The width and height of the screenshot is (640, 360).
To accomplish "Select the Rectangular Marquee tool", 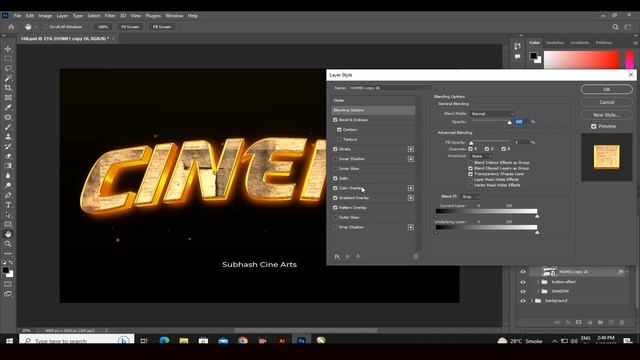I will [x=8, y=58].
